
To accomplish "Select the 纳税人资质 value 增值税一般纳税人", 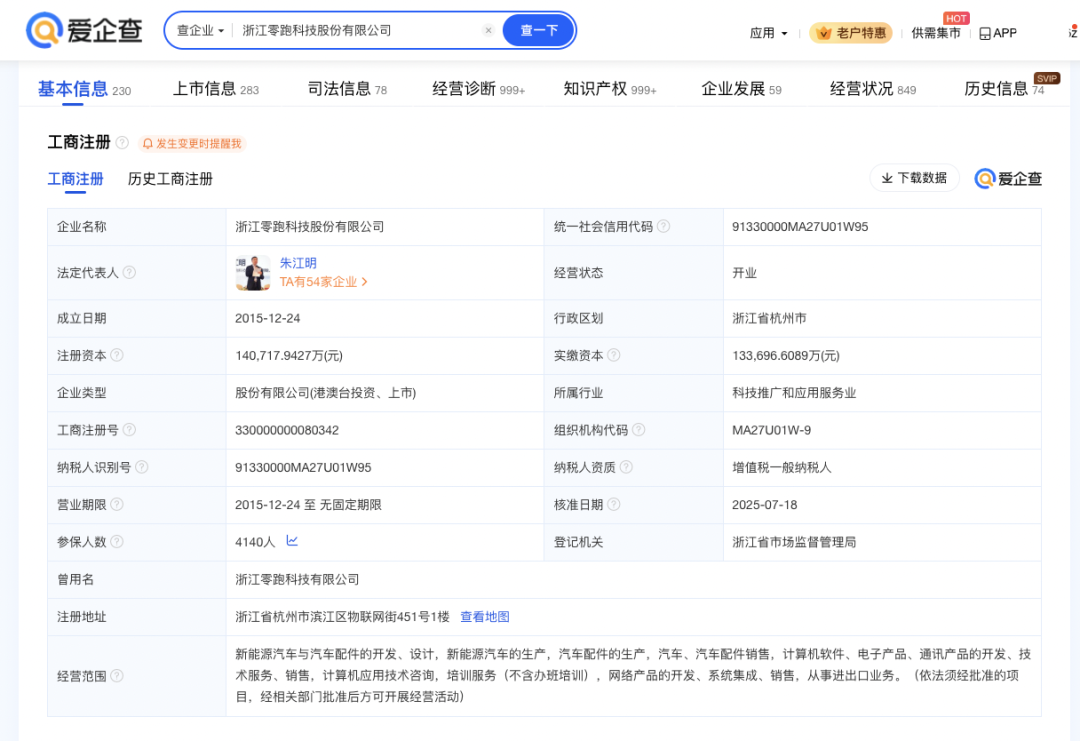I will pos(782,468).
